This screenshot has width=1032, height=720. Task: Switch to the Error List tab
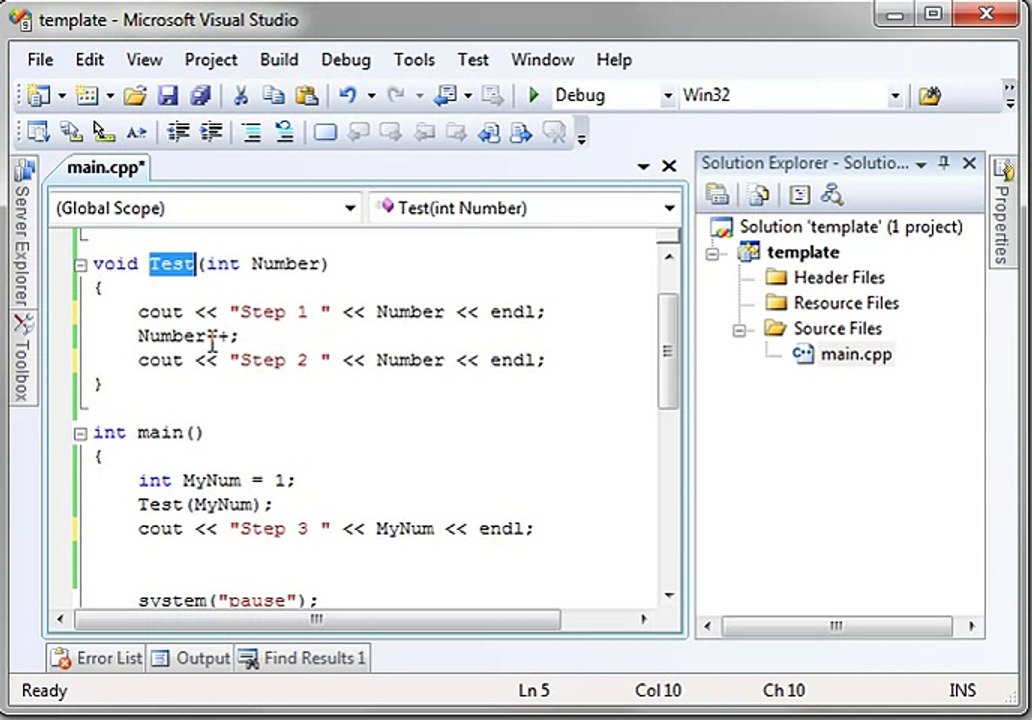[97, 658]
